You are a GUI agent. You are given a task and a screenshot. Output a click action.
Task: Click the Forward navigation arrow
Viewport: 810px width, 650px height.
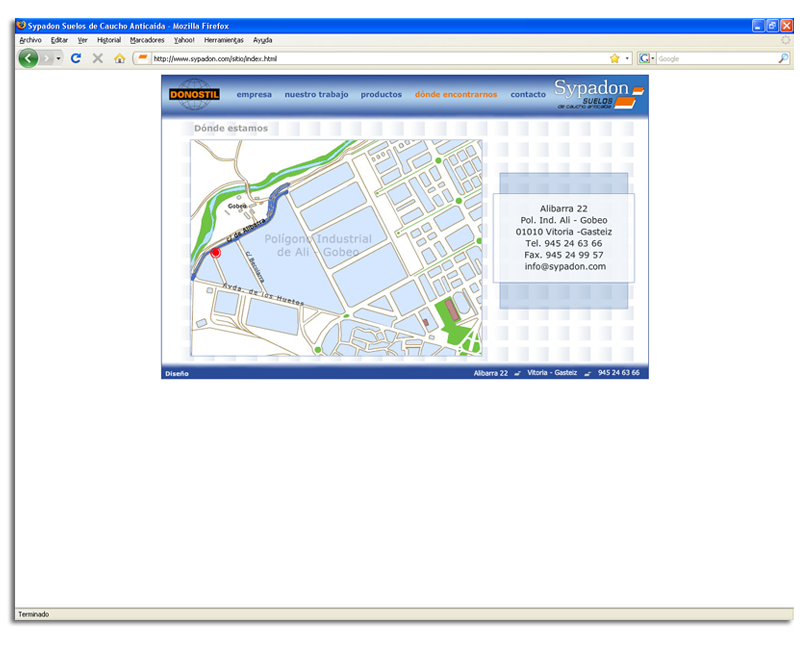click(46, 58)
